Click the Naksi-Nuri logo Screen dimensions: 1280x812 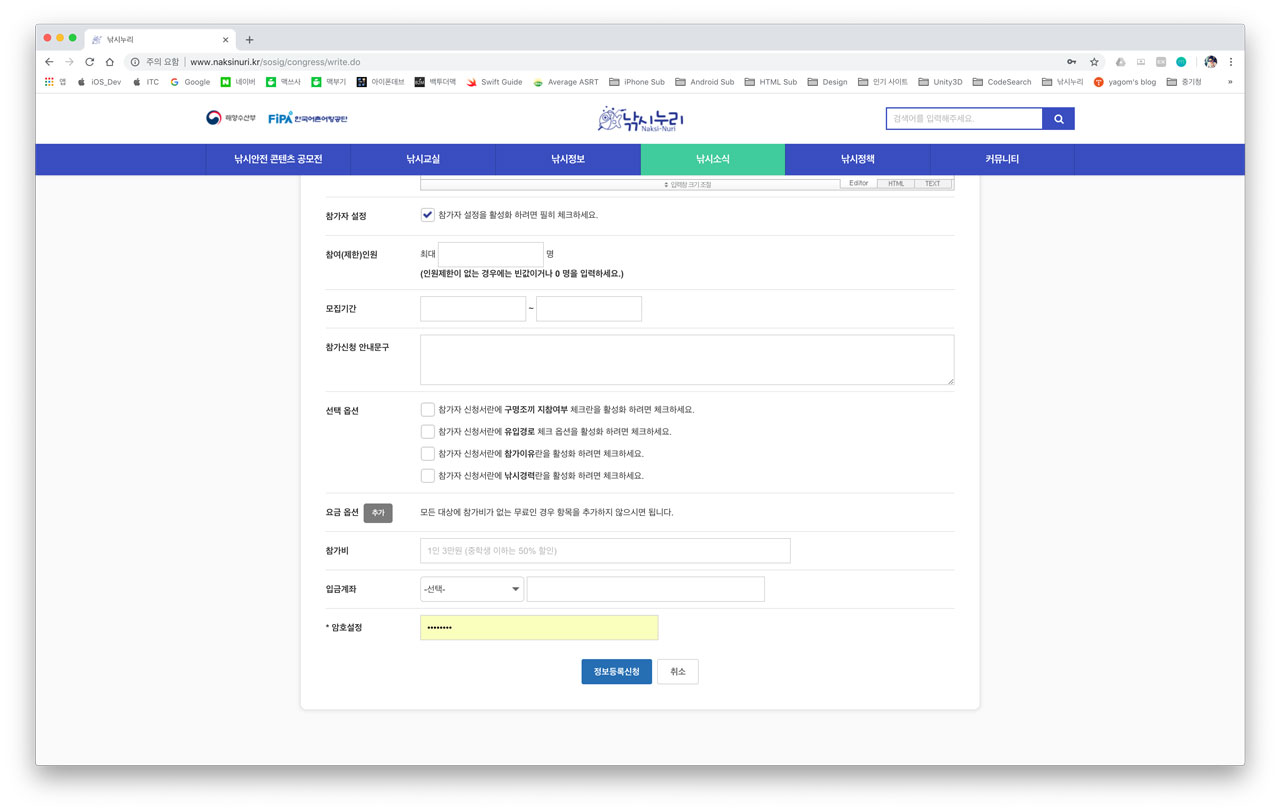640,119
